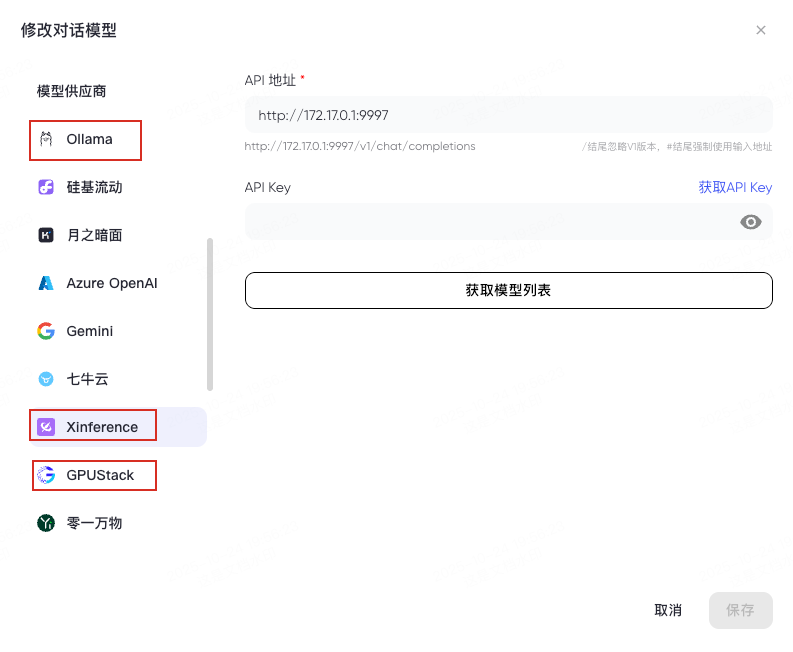Choose 硅基流动 as model provider

95,187
